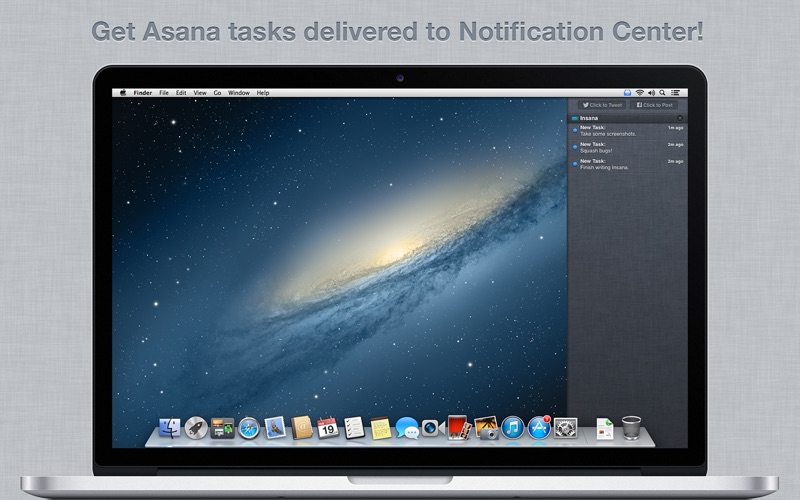Select the Insana notification group header

tap(628, 118)
